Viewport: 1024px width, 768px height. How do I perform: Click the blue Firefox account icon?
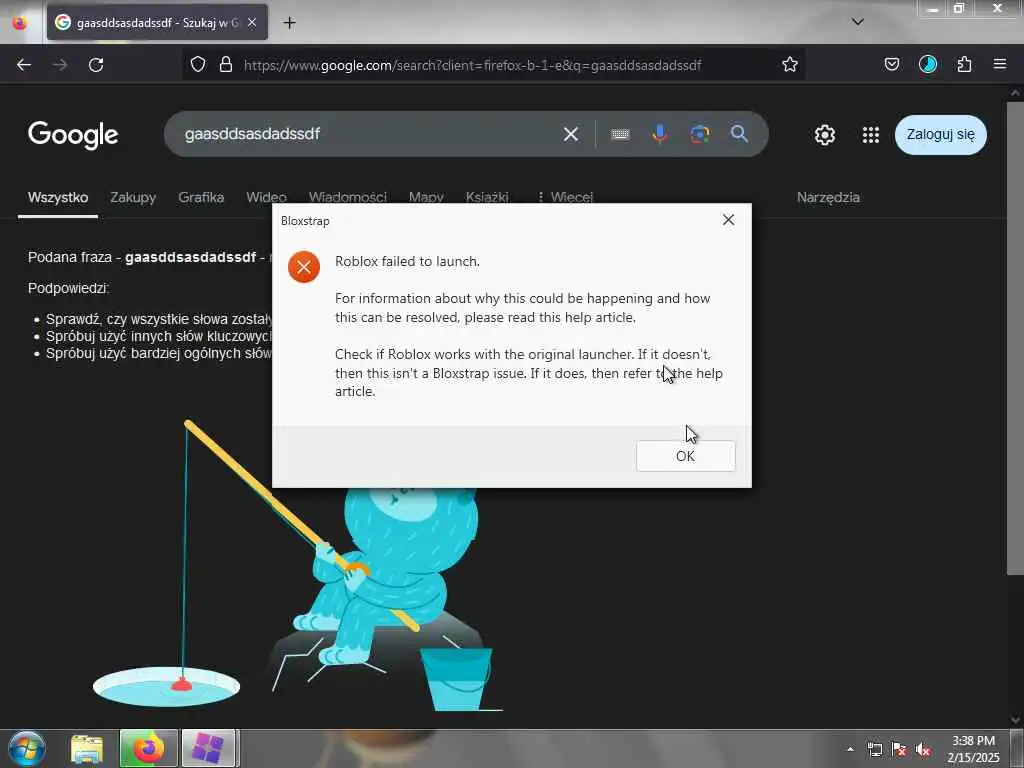pyautogui.click(x=927, y=64)
